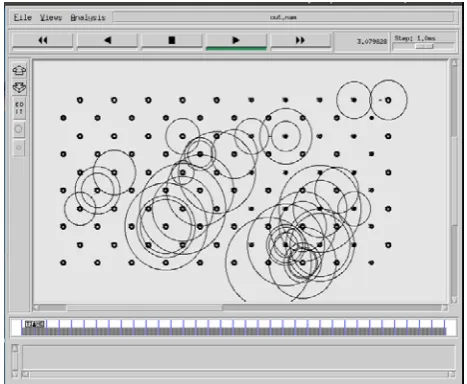This screenshot has height=384, width=467.
Task: Click the large circle tool icon in sidebar
Action: click(19, 129)
